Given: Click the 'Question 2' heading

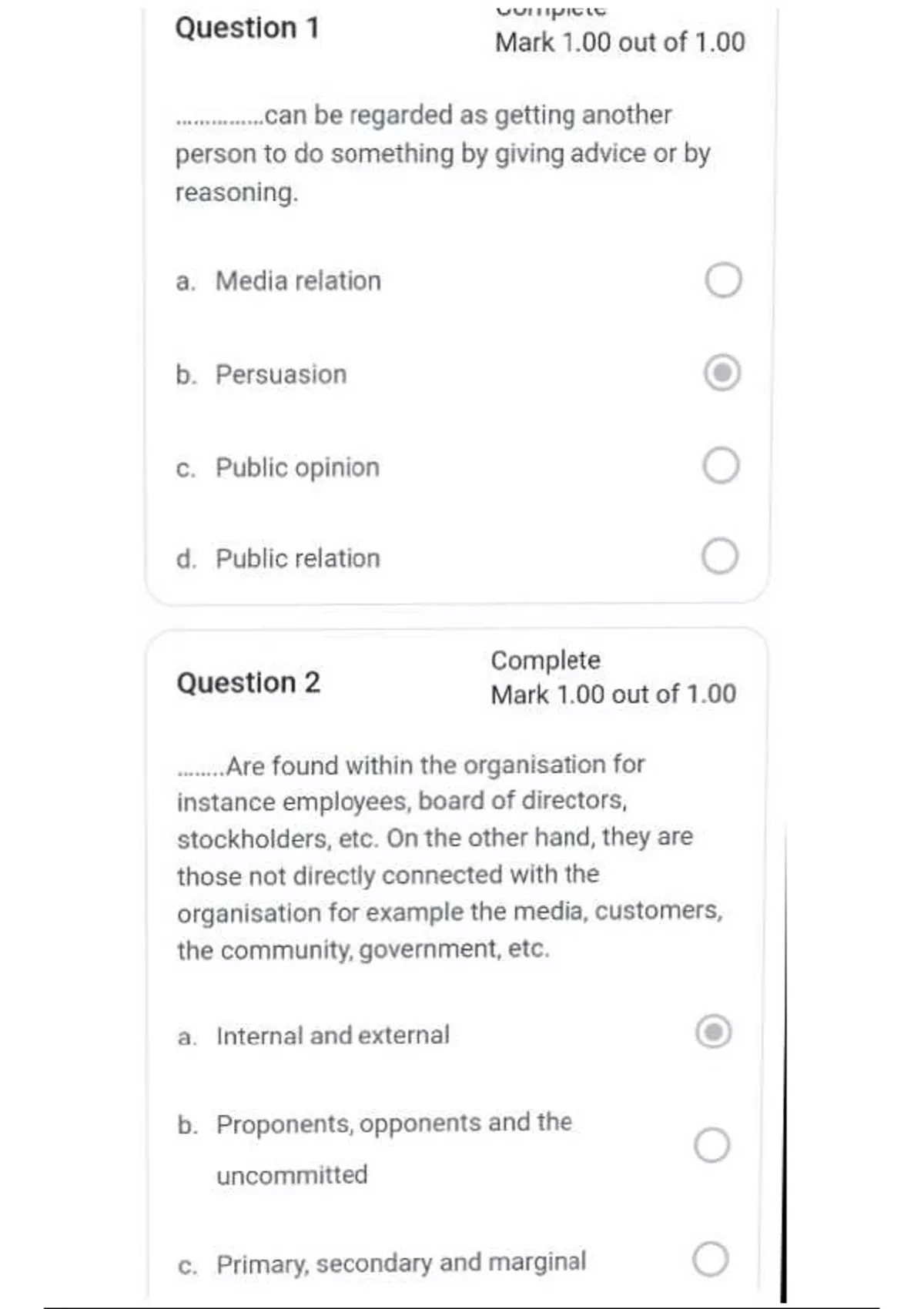Looking at the screenshot, I should [248, 683].
